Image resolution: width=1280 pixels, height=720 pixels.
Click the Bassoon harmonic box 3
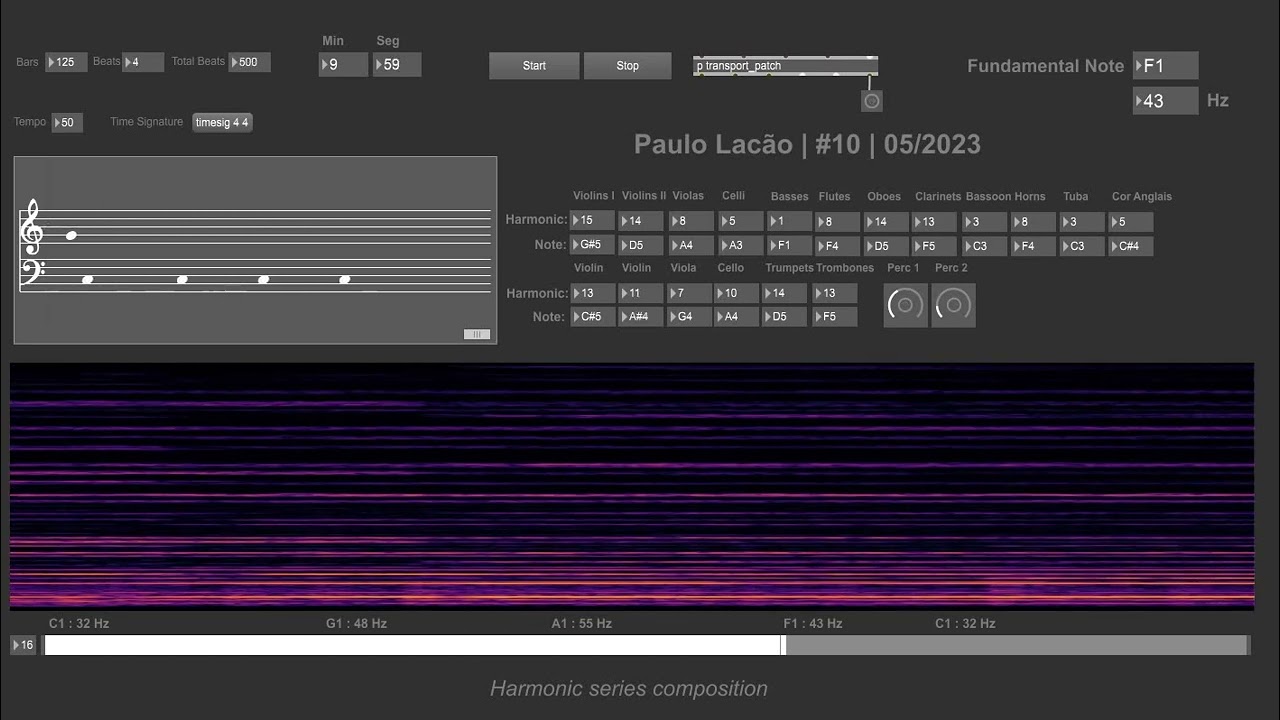point(984,221)
